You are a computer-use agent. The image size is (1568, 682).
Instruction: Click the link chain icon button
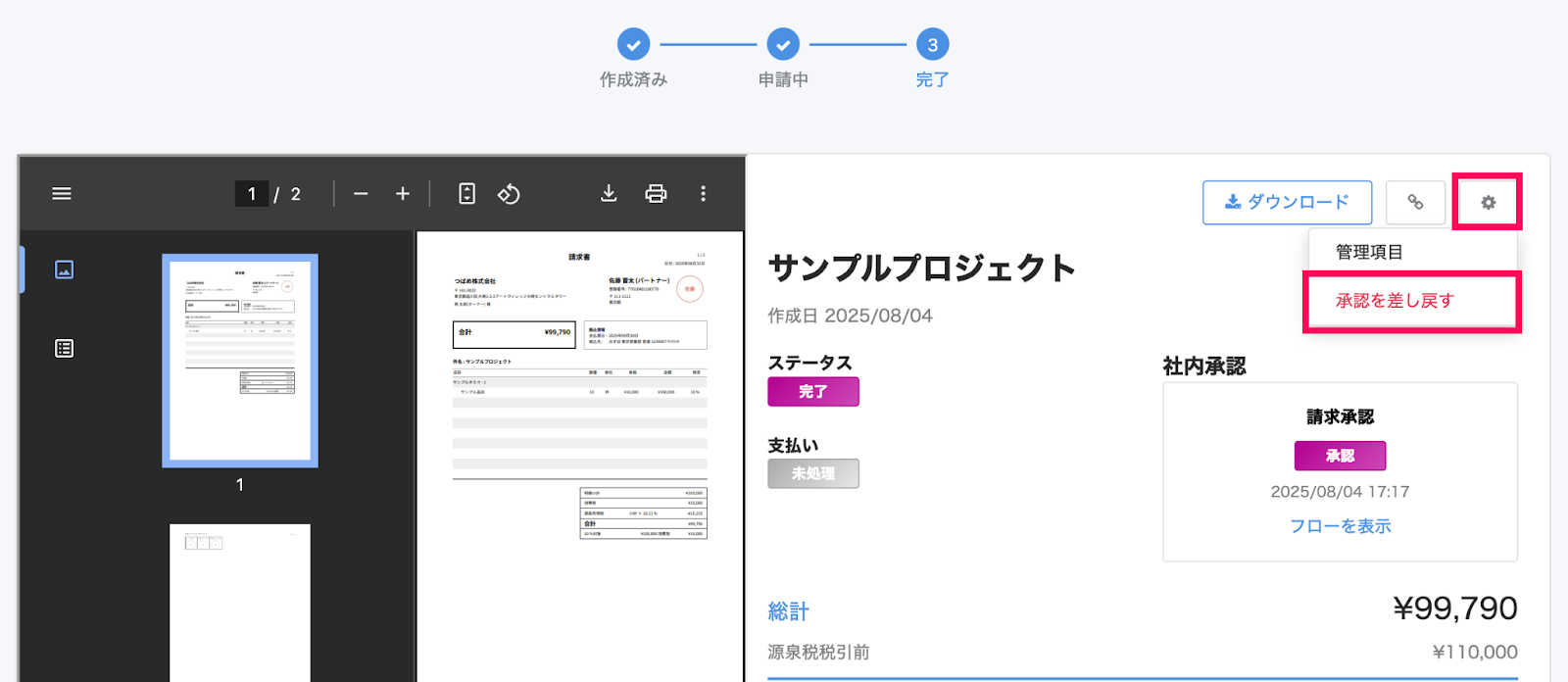(x=1415, y=202)
